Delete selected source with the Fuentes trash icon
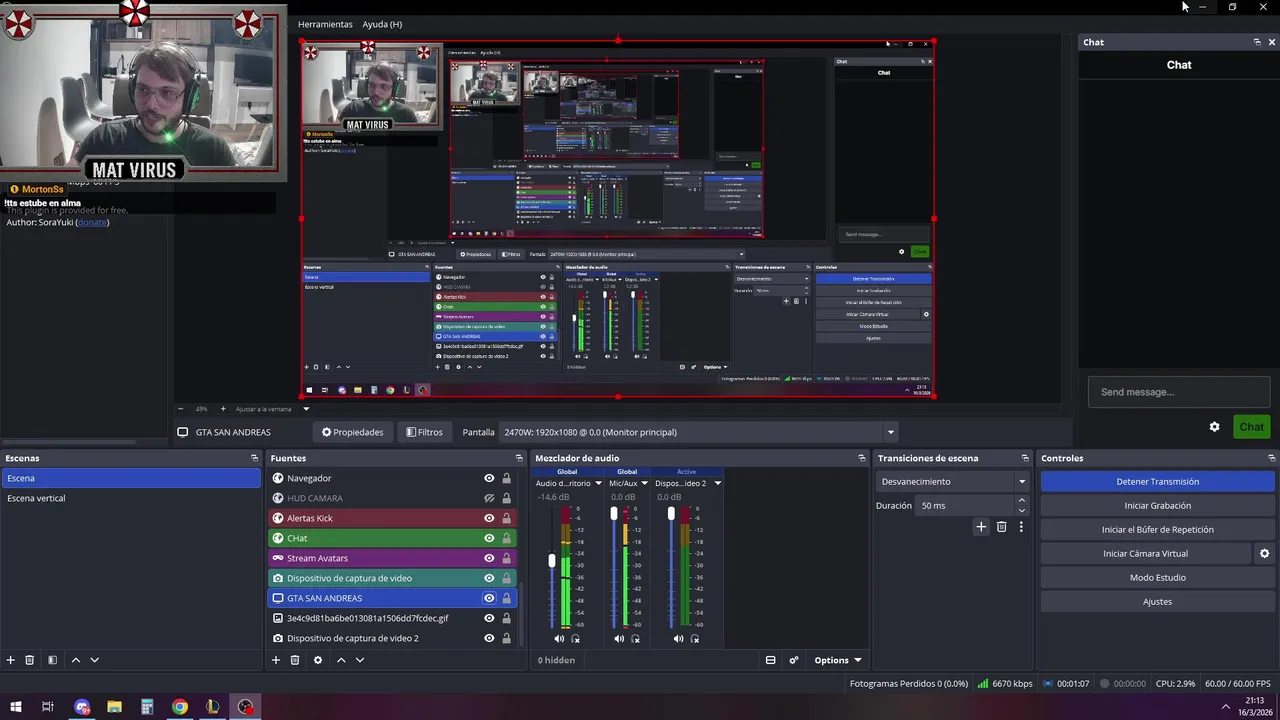Image resolution: width=1280 pixels, height=720 pixels. pos(295,660)
